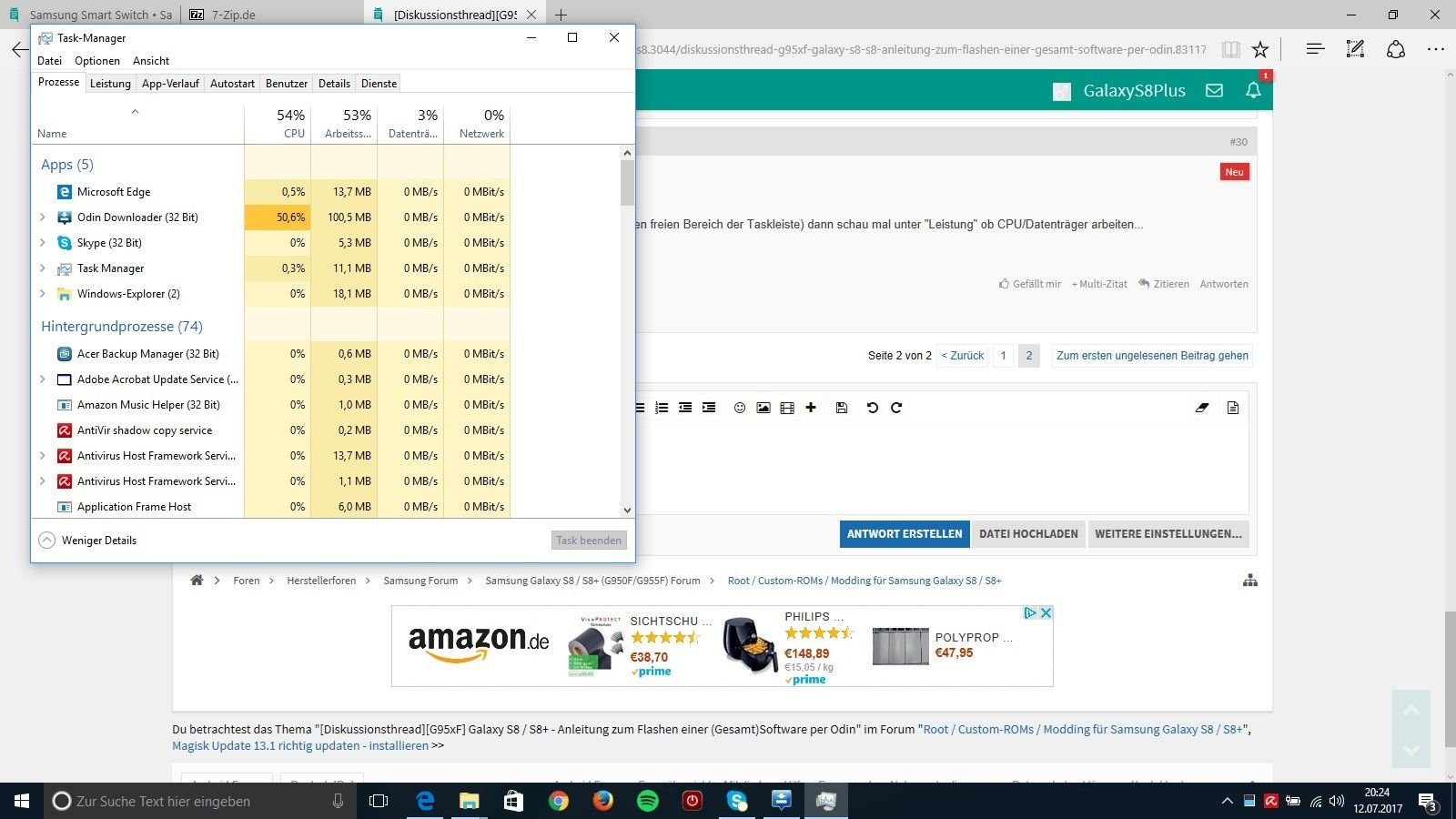Open the GalaxyS8Plus user account menu
Screen dimensions: 1456x819
[x=1118, y=91]
